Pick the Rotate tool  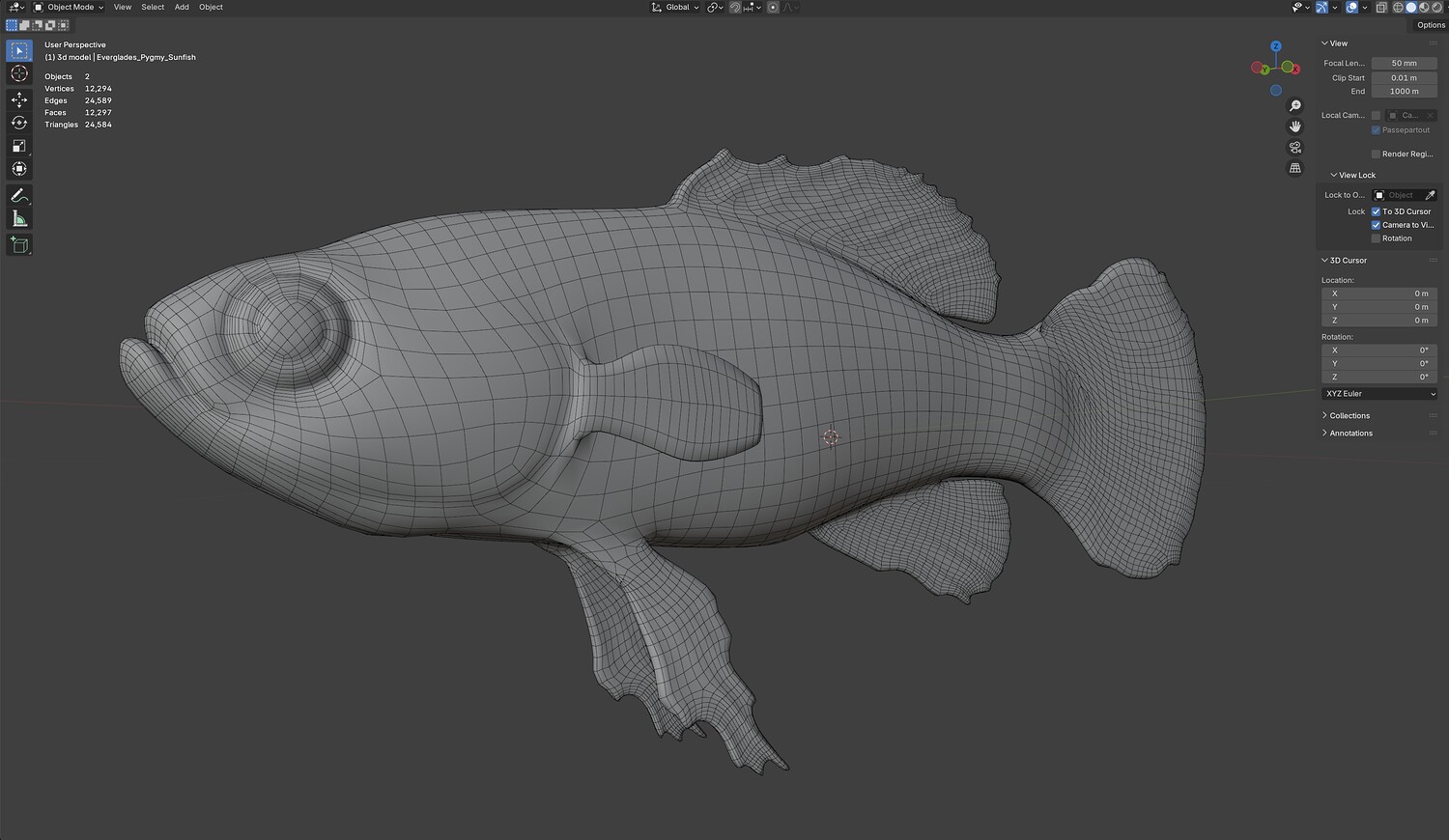click(19, 123)
